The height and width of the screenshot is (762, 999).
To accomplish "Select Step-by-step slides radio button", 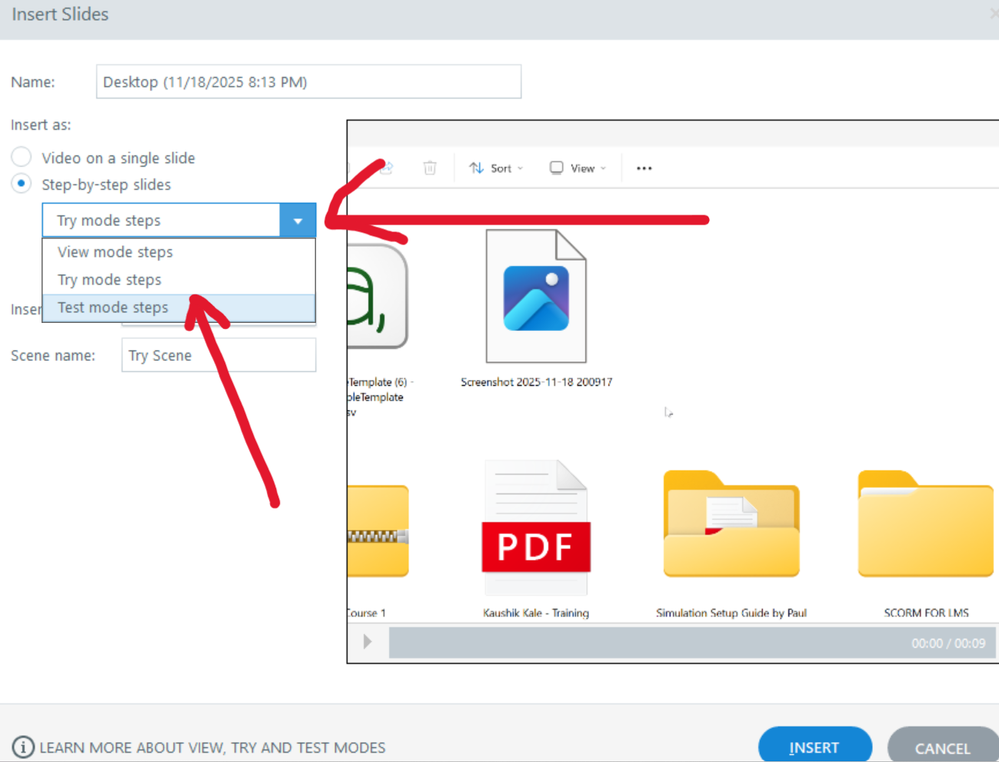I will (x=21, y=183).
